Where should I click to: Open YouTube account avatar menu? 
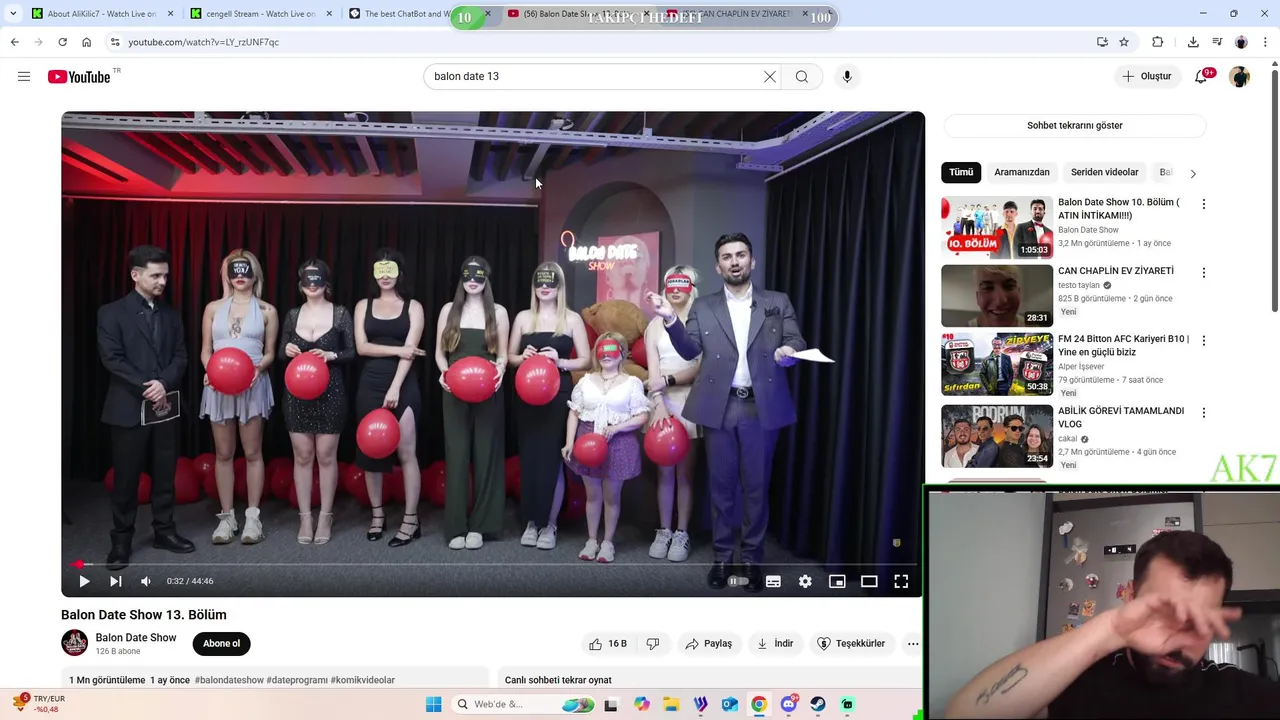coord(1240,76)
